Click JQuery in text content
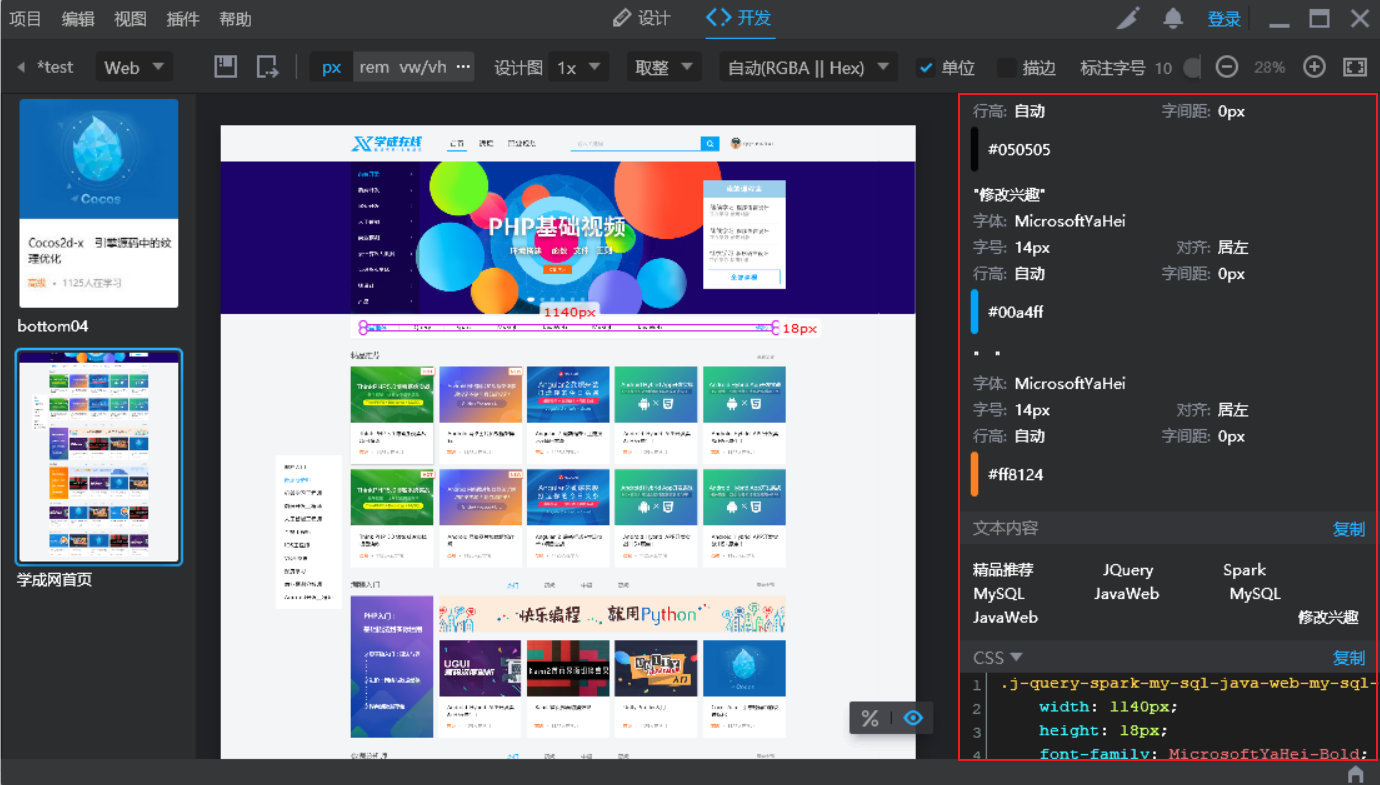 [1128, 570]
